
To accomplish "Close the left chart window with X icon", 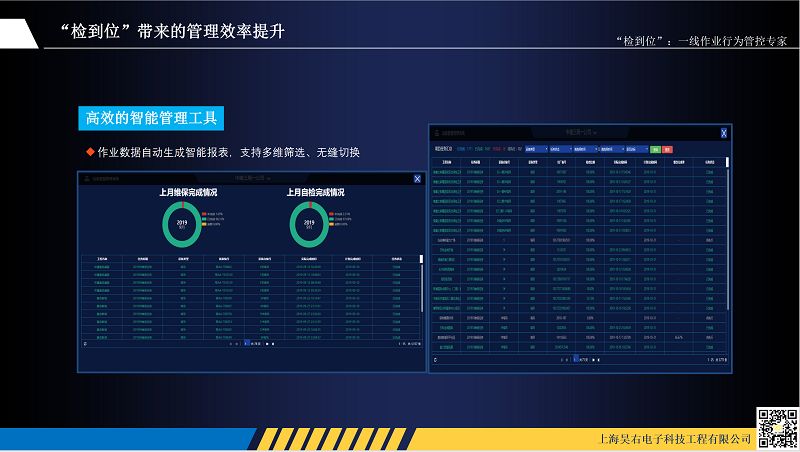I will [417, 179].
